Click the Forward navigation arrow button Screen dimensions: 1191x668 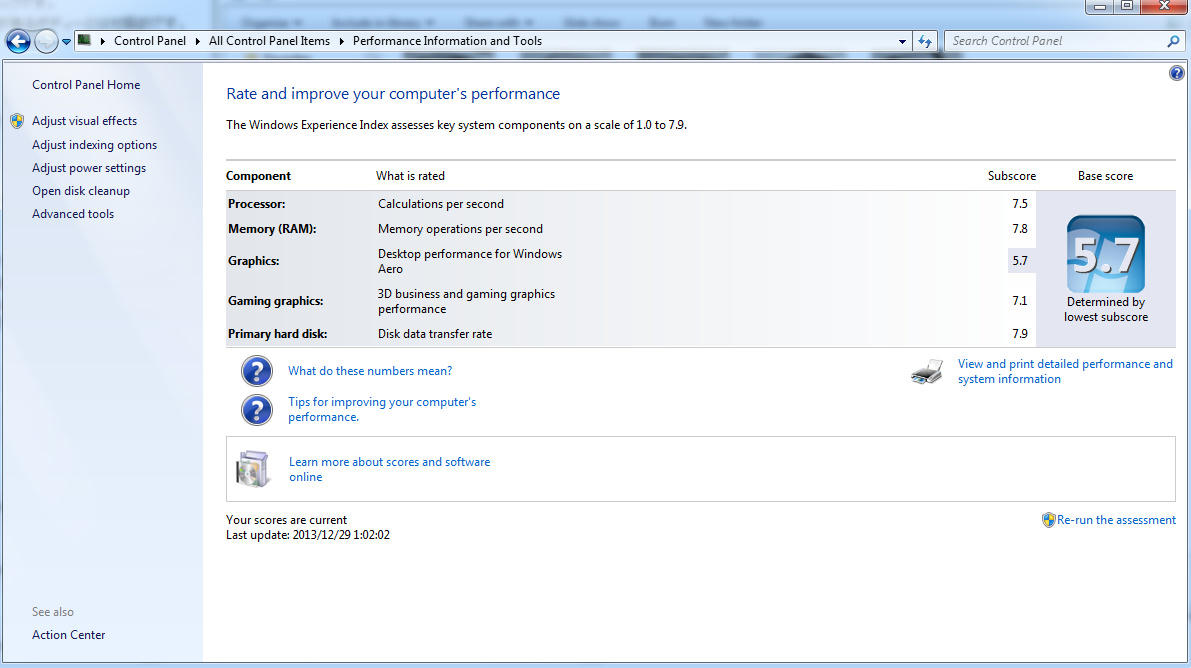tap(46, 41)
